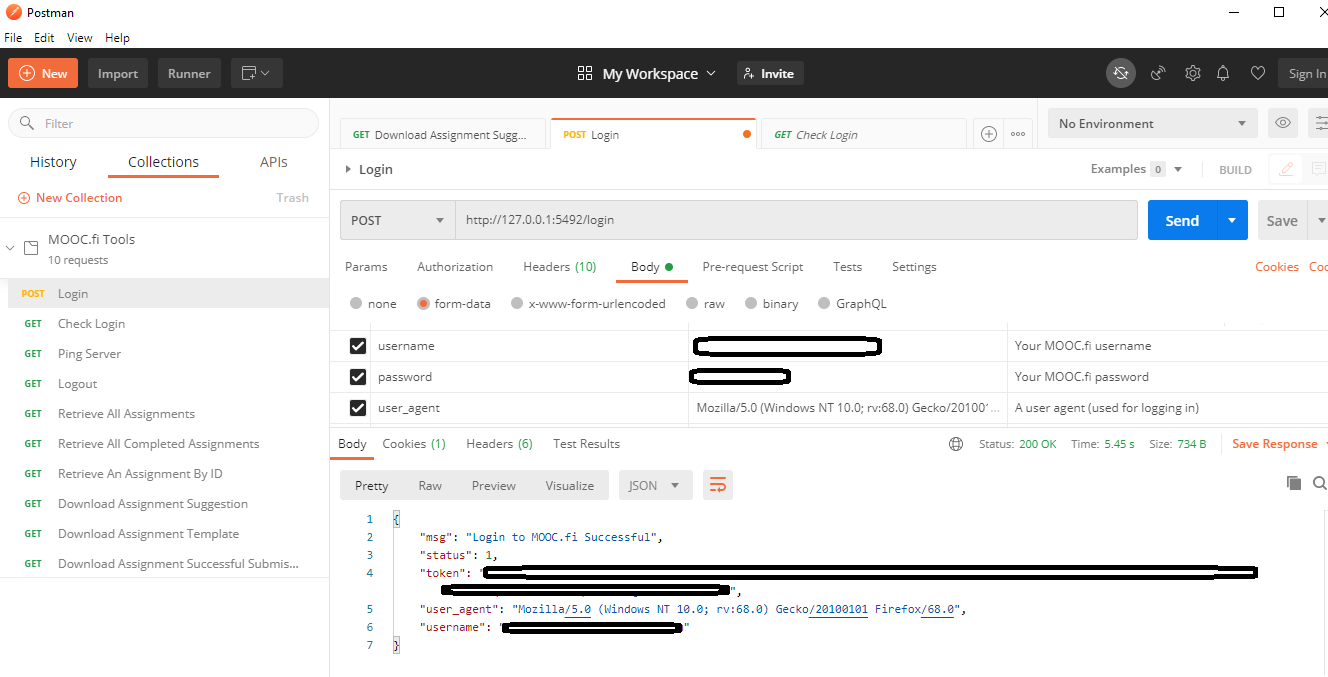Uncheck the username parameter checkbox
1328x677 pixels.
[x=357, y=346]
